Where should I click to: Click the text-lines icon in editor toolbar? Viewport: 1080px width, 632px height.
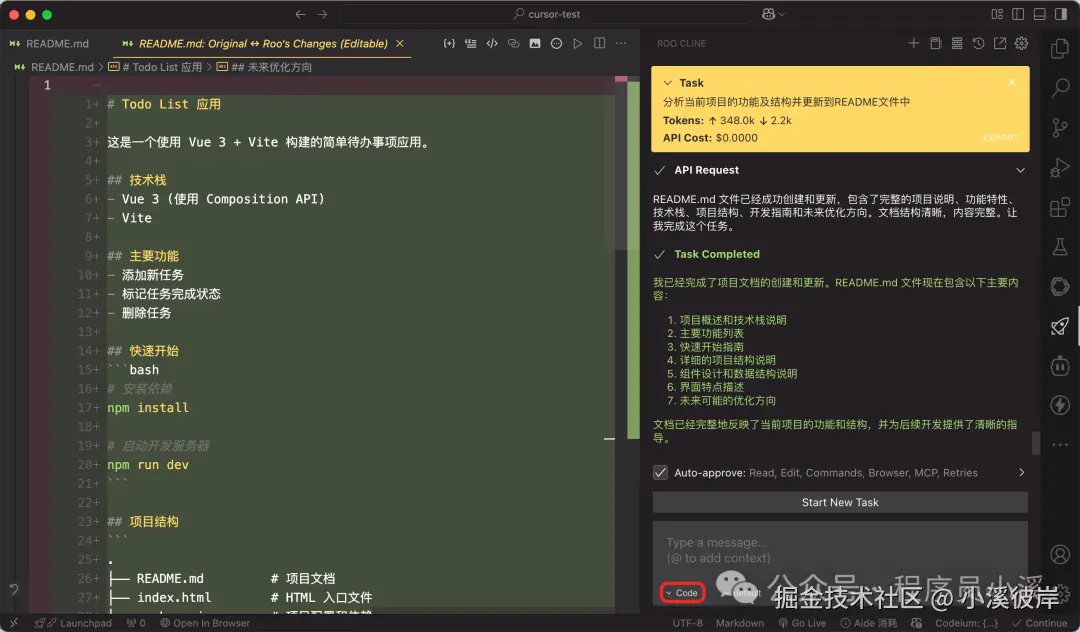click(x=470, y=43)
